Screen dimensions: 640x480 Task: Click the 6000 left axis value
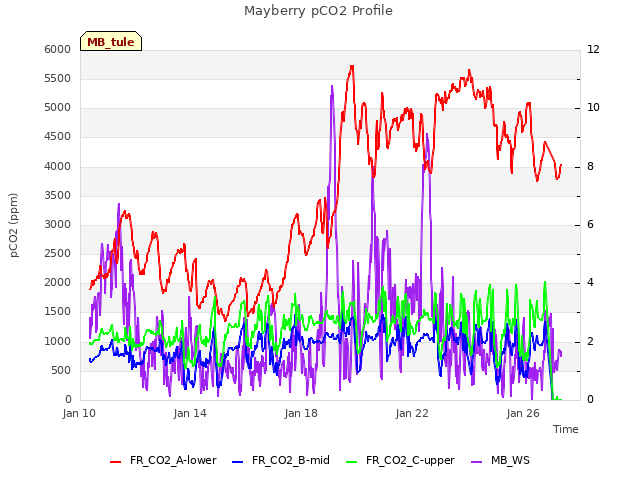pyautogui.click(x=58, y=49)
